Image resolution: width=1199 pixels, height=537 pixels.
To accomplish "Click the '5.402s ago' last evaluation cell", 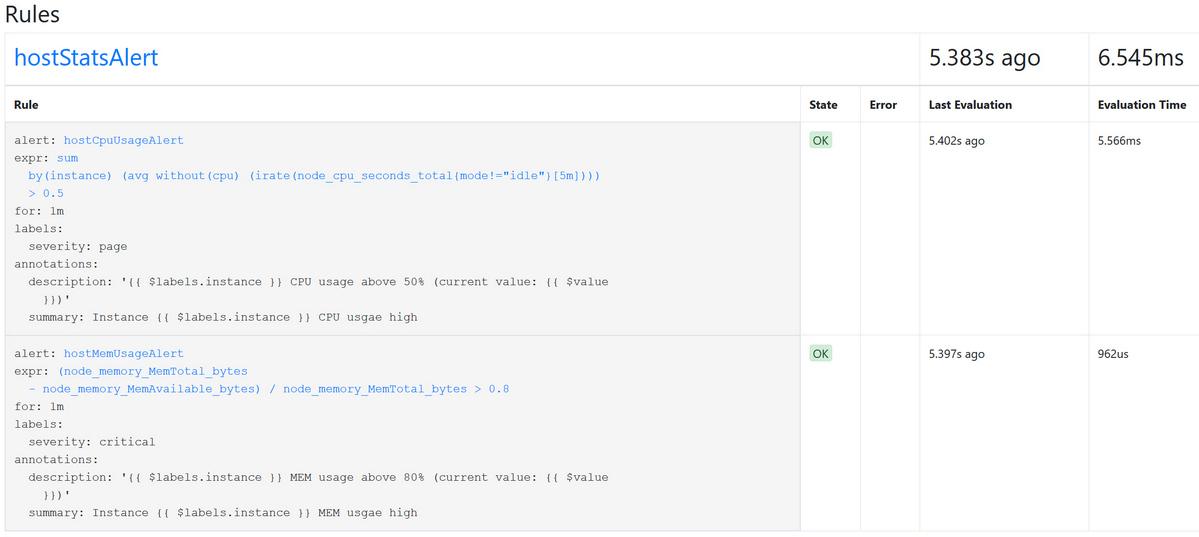I will pyautogui.click(x=957, y=141).
